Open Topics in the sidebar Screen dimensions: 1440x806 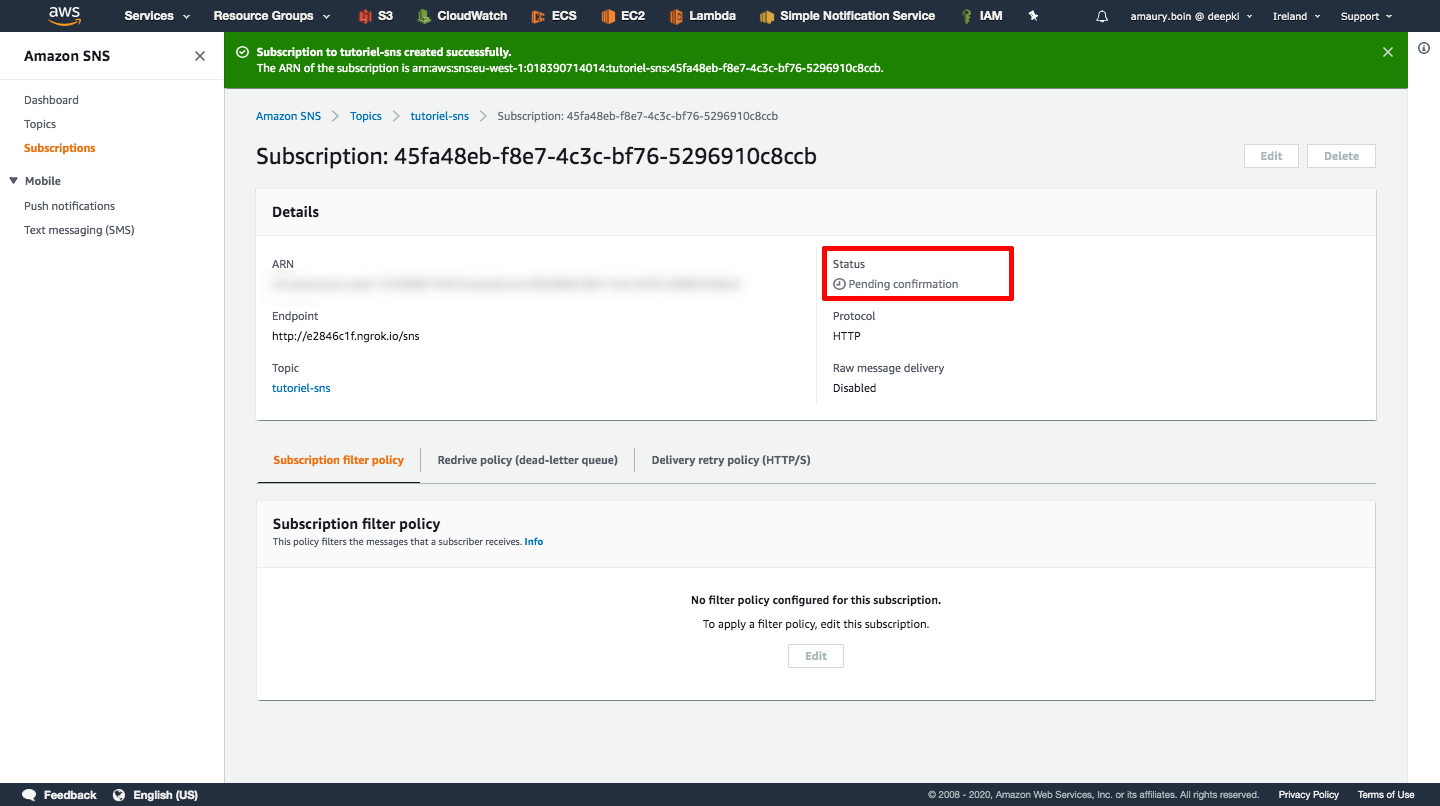(40, 124)
